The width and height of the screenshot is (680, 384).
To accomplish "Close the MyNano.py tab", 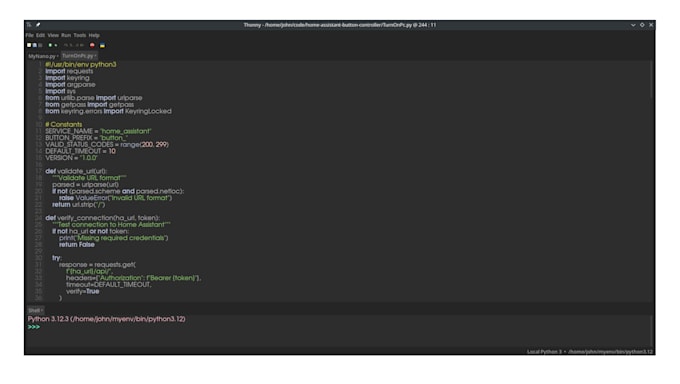I will 57,56.
